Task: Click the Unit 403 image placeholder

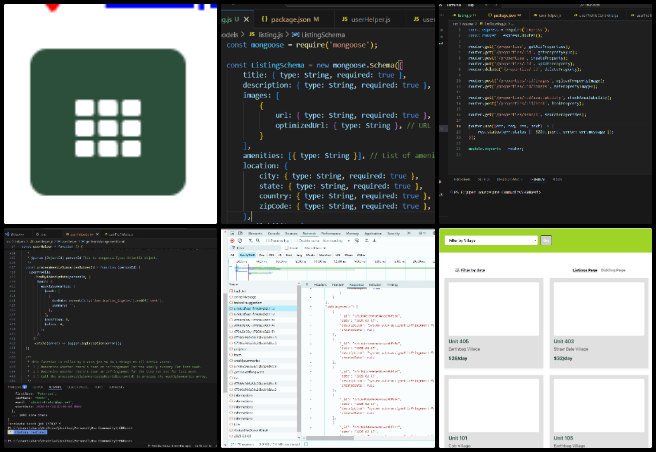Action: tap(599, 309)
